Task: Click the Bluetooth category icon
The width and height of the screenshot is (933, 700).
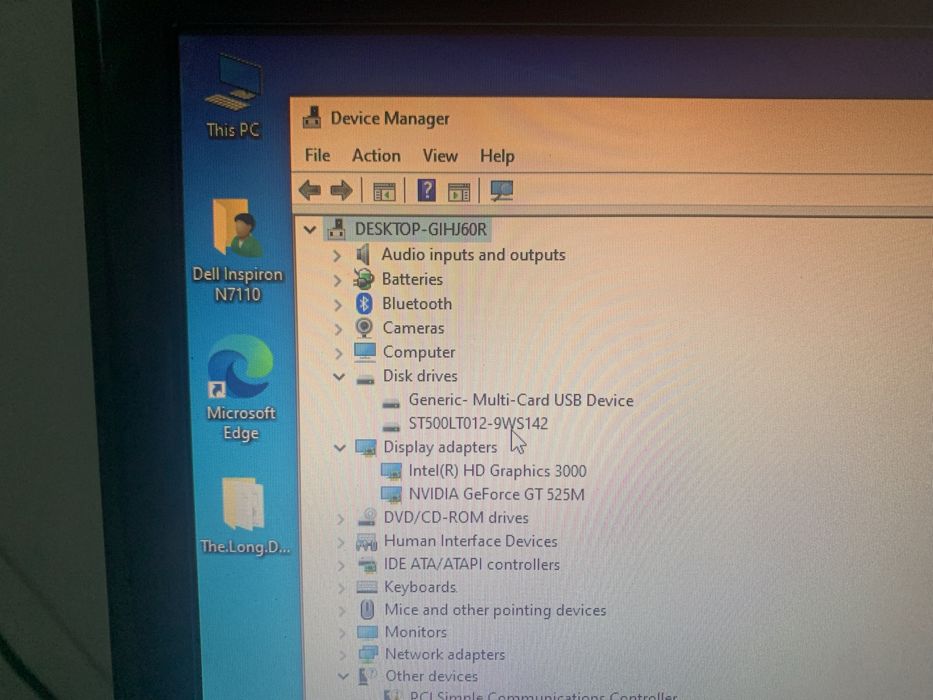Action: (x=364, y=304)
